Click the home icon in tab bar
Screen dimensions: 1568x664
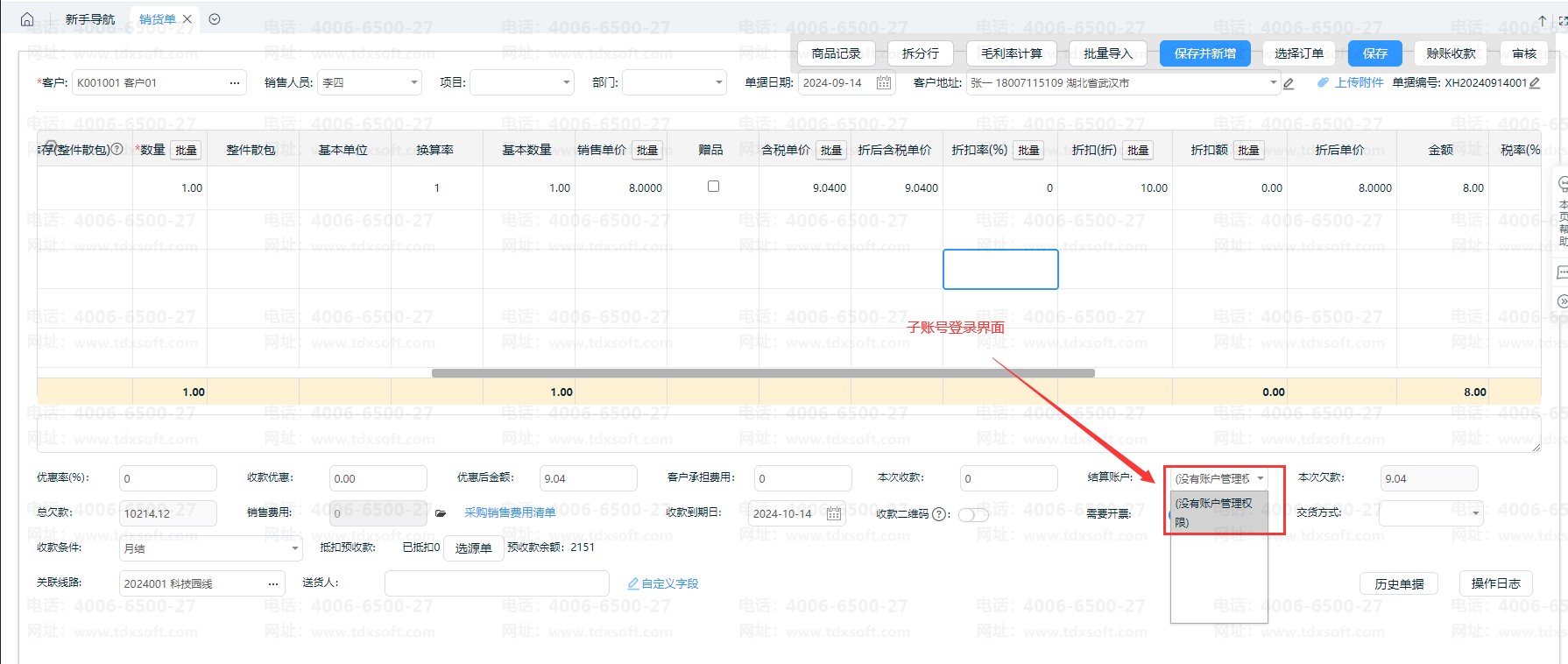click(x=27, y=19)
